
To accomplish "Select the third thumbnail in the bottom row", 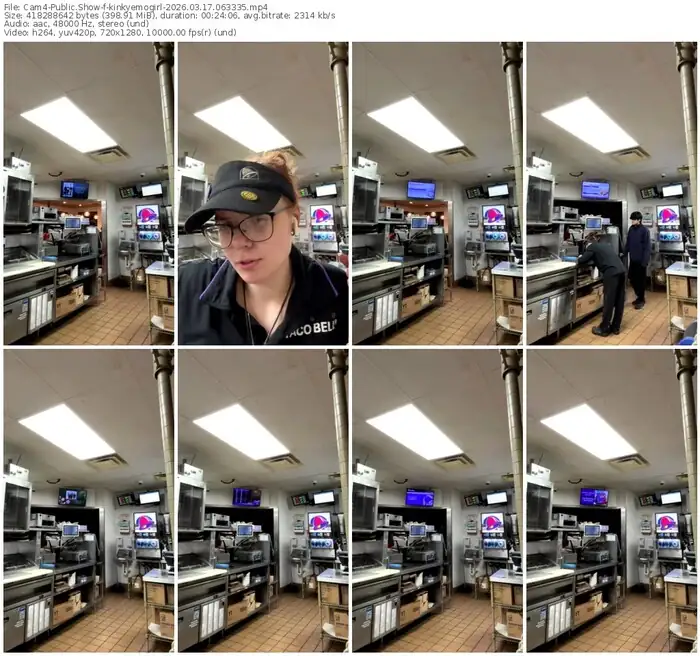I will click(x=438, y=501).
